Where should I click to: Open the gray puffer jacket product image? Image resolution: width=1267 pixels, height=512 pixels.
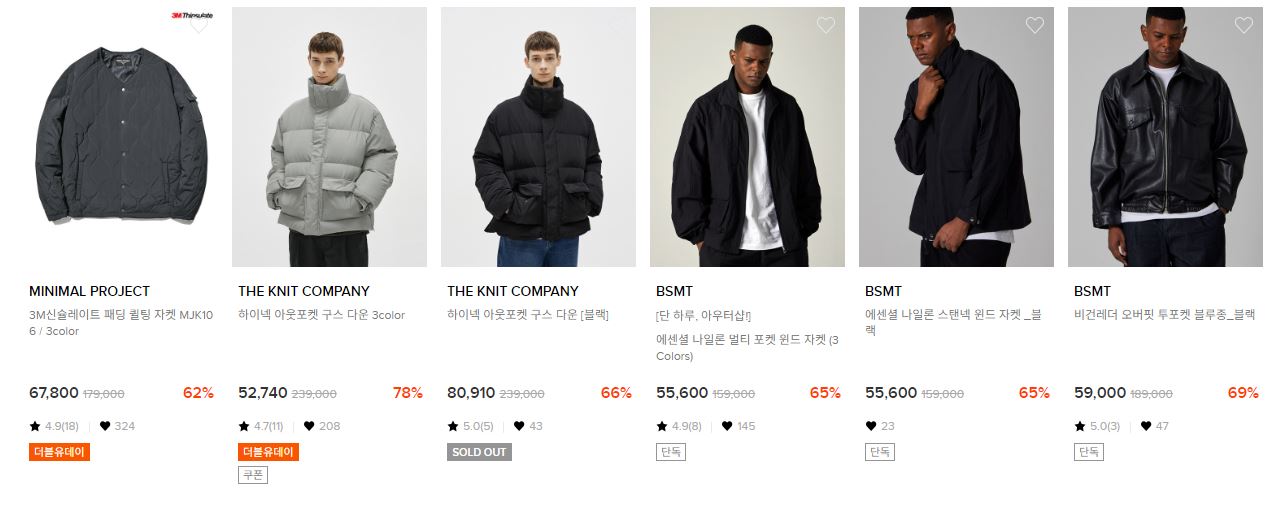click(329, 137)
